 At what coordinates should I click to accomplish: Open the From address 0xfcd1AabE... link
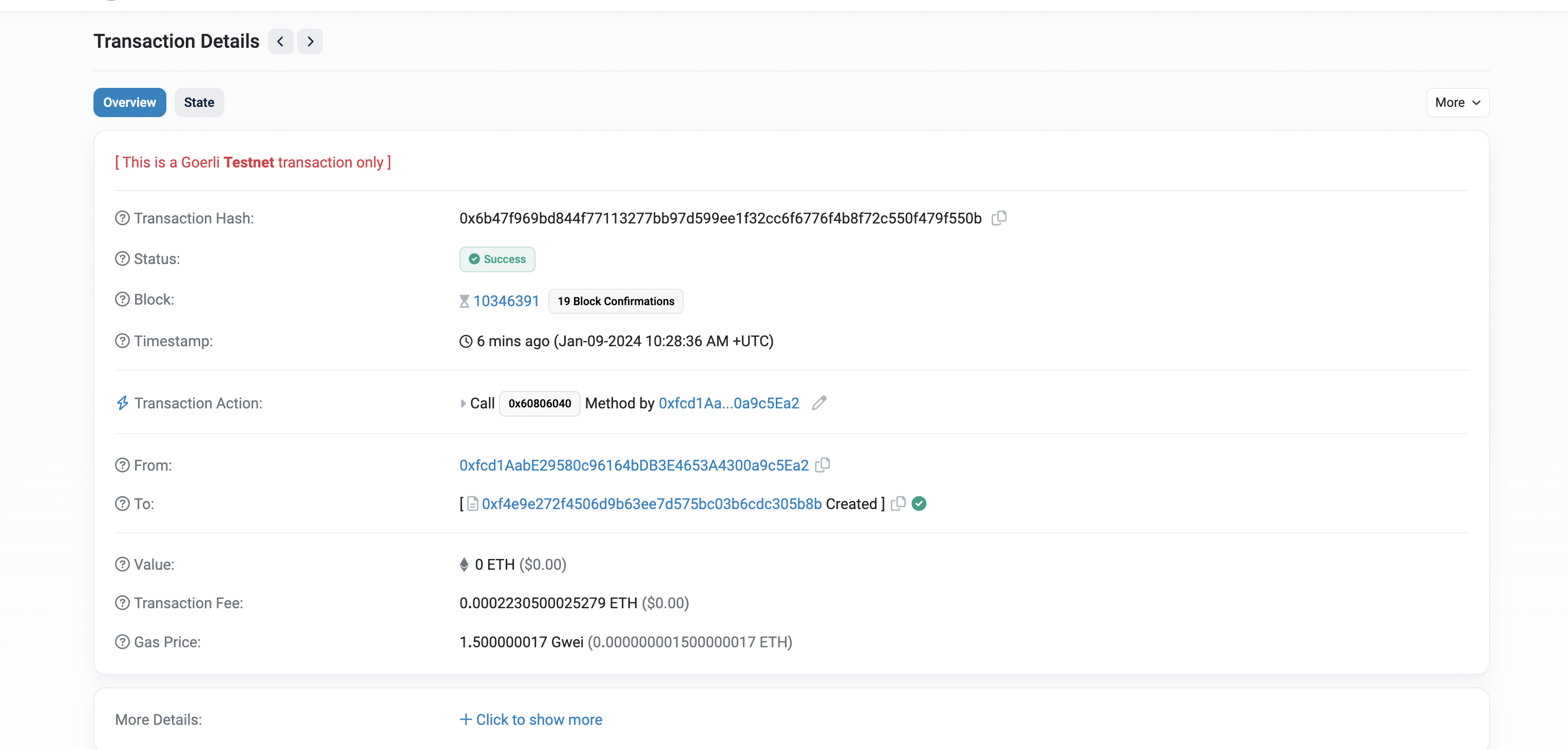point(634,465)
